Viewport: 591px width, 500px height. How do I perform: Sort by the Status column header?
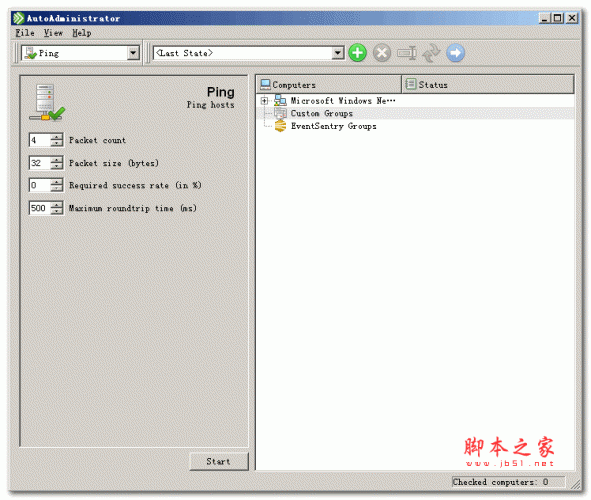pos(488,84)
